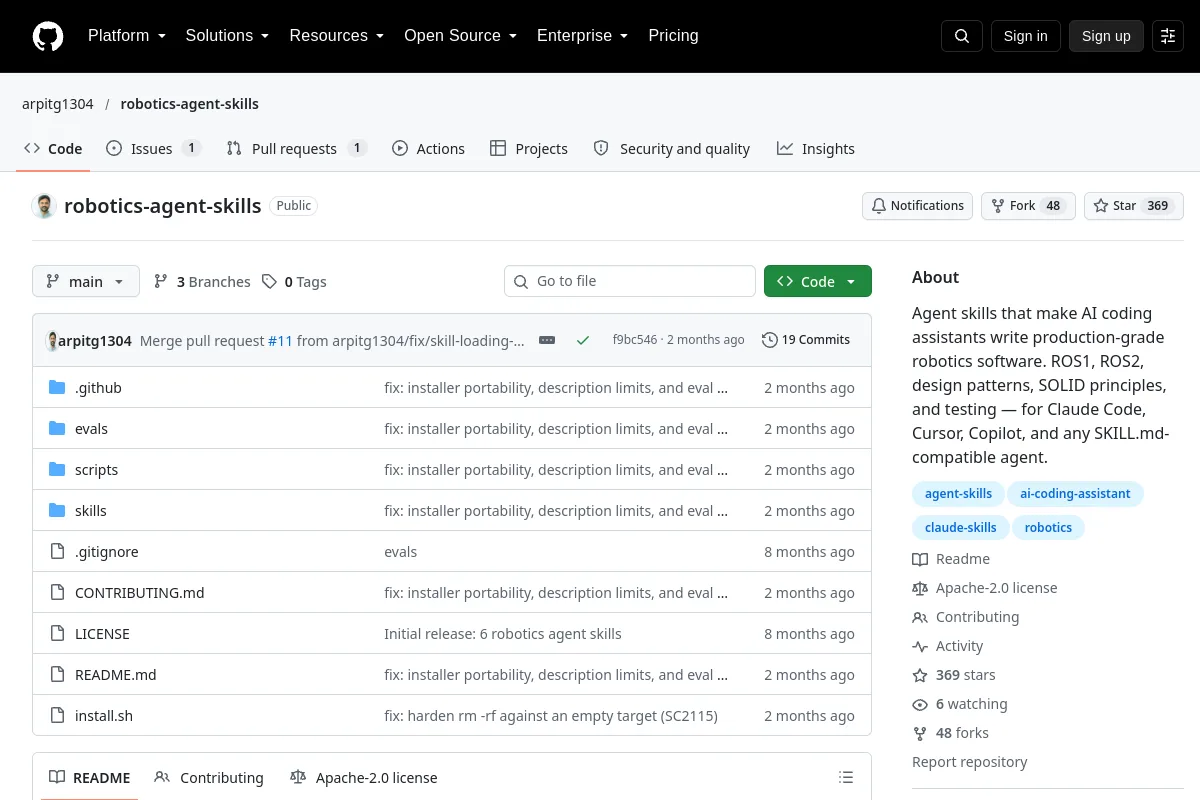The height and width of the screenshot is (800, 1200).
Task: Click the Go to file search field
Action: [x=630, y=281]
